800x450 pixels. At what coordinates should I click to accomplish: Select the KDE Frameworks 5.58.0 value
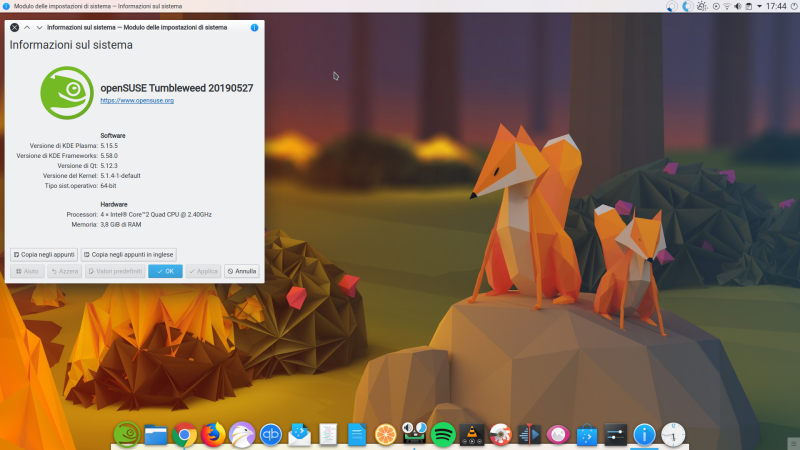click(109, 156)
